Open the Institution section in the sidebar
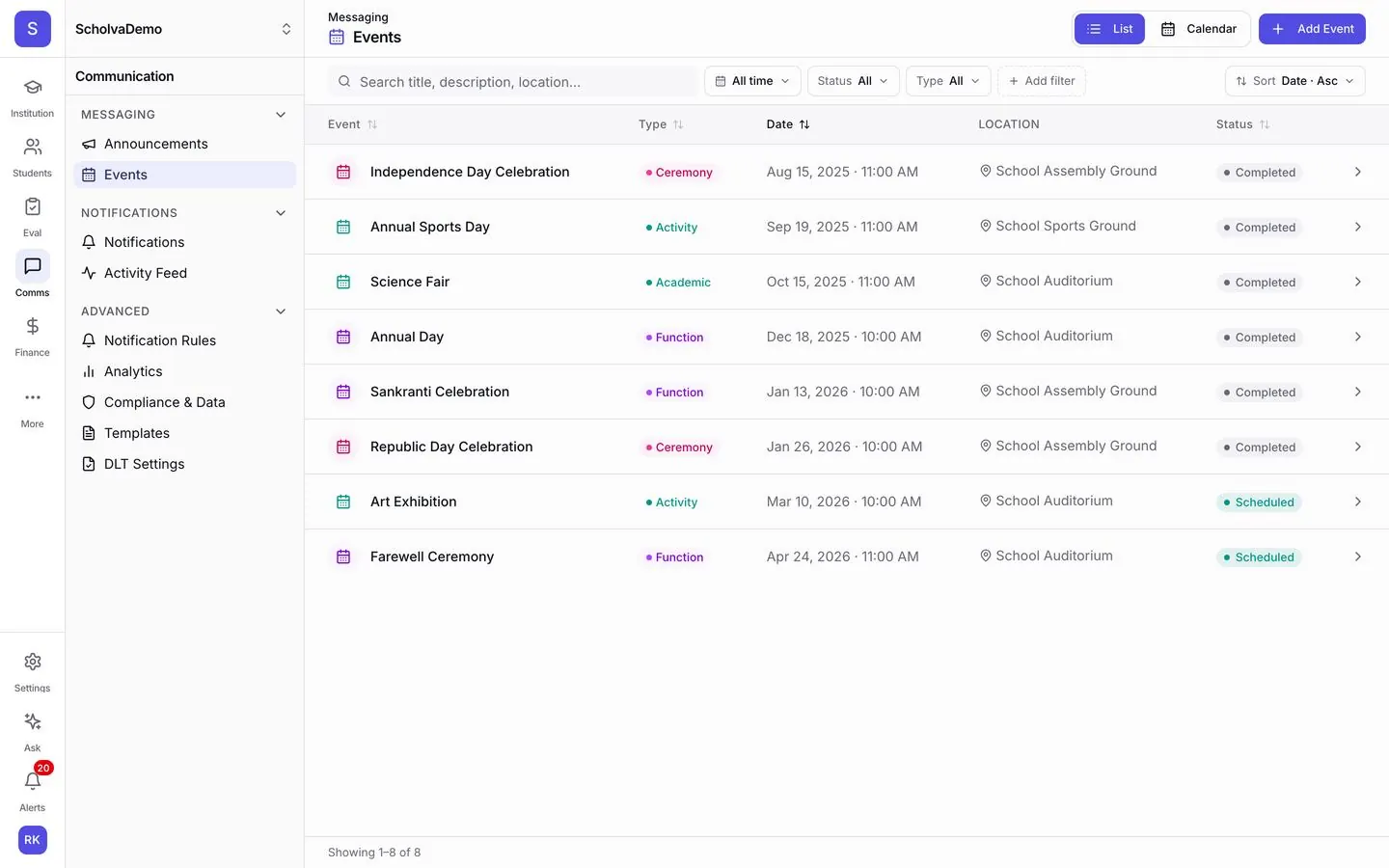This screenshot has width=1389, height=868. (32, 97)
